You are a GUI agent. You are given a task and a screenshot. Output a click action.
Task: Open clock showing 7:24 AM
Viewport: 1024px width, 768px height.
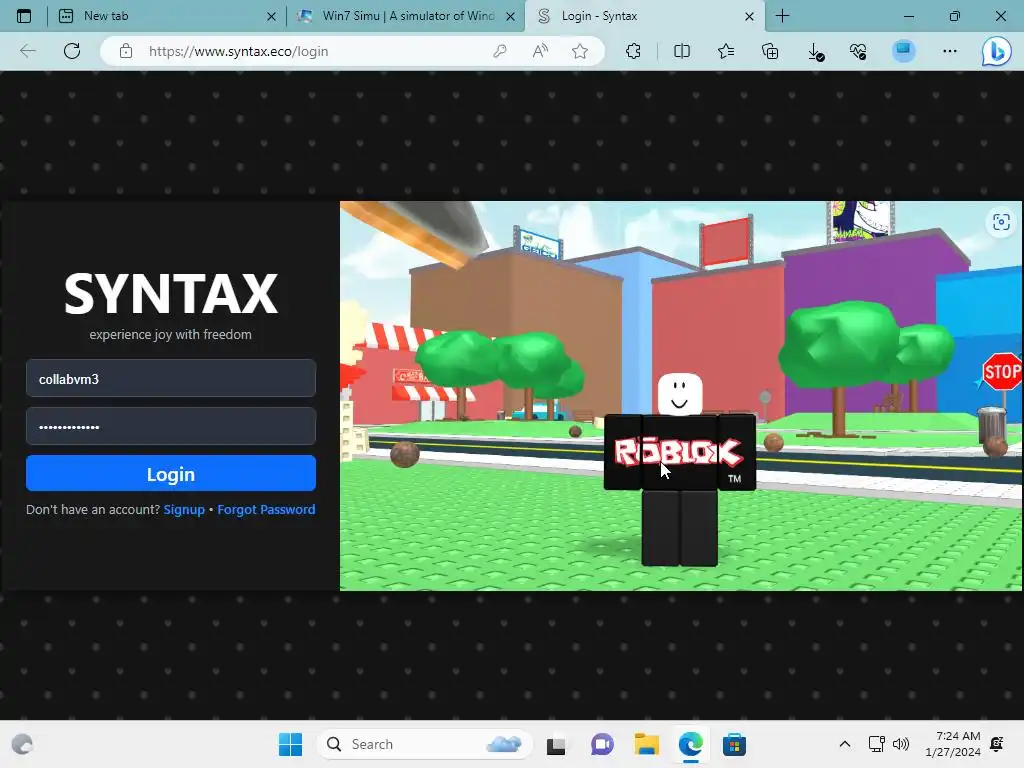pyautogui.click(x=953, y=744)
